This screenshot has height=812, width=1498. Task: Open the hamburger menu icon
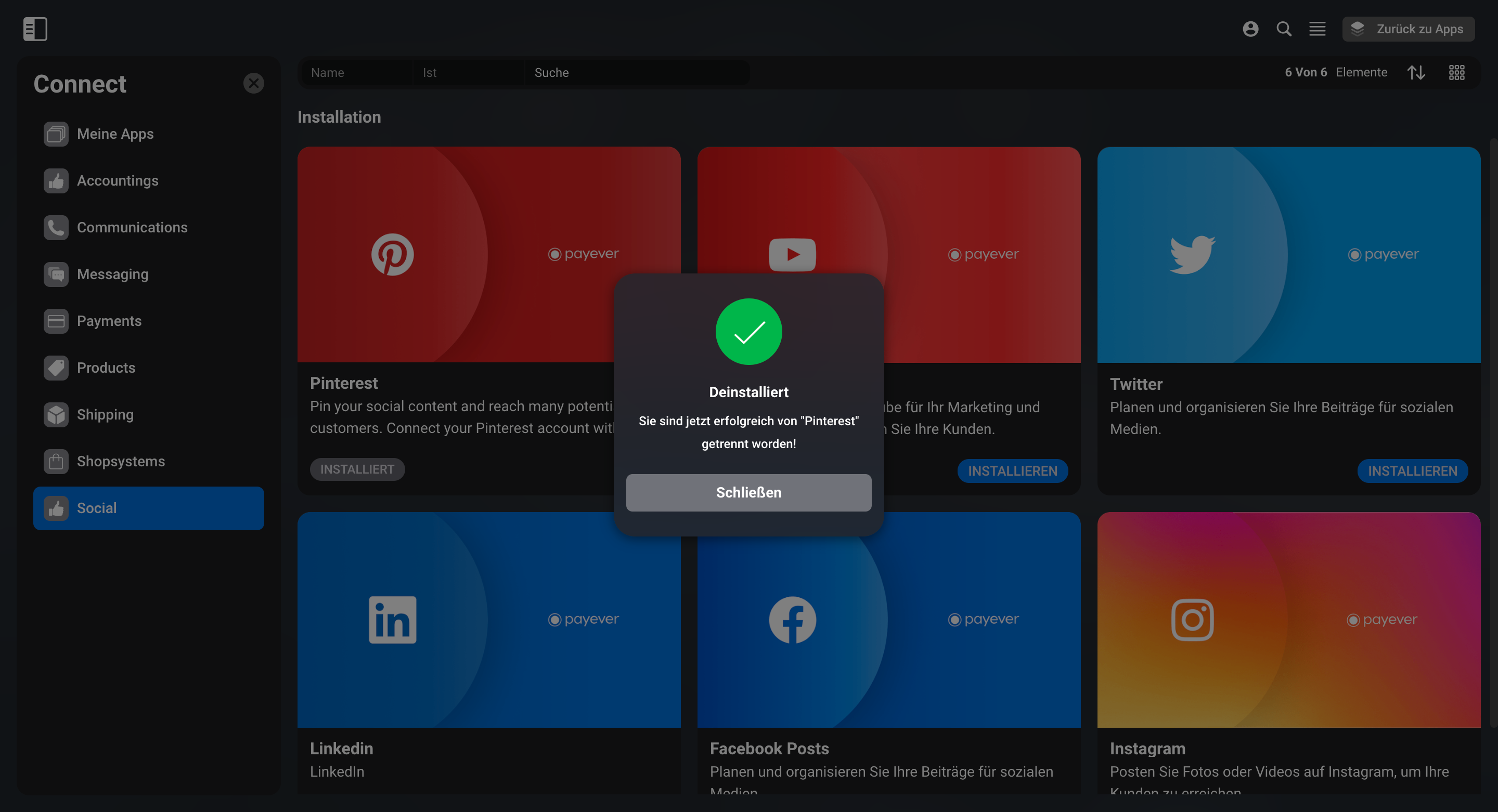point(1317,29)
